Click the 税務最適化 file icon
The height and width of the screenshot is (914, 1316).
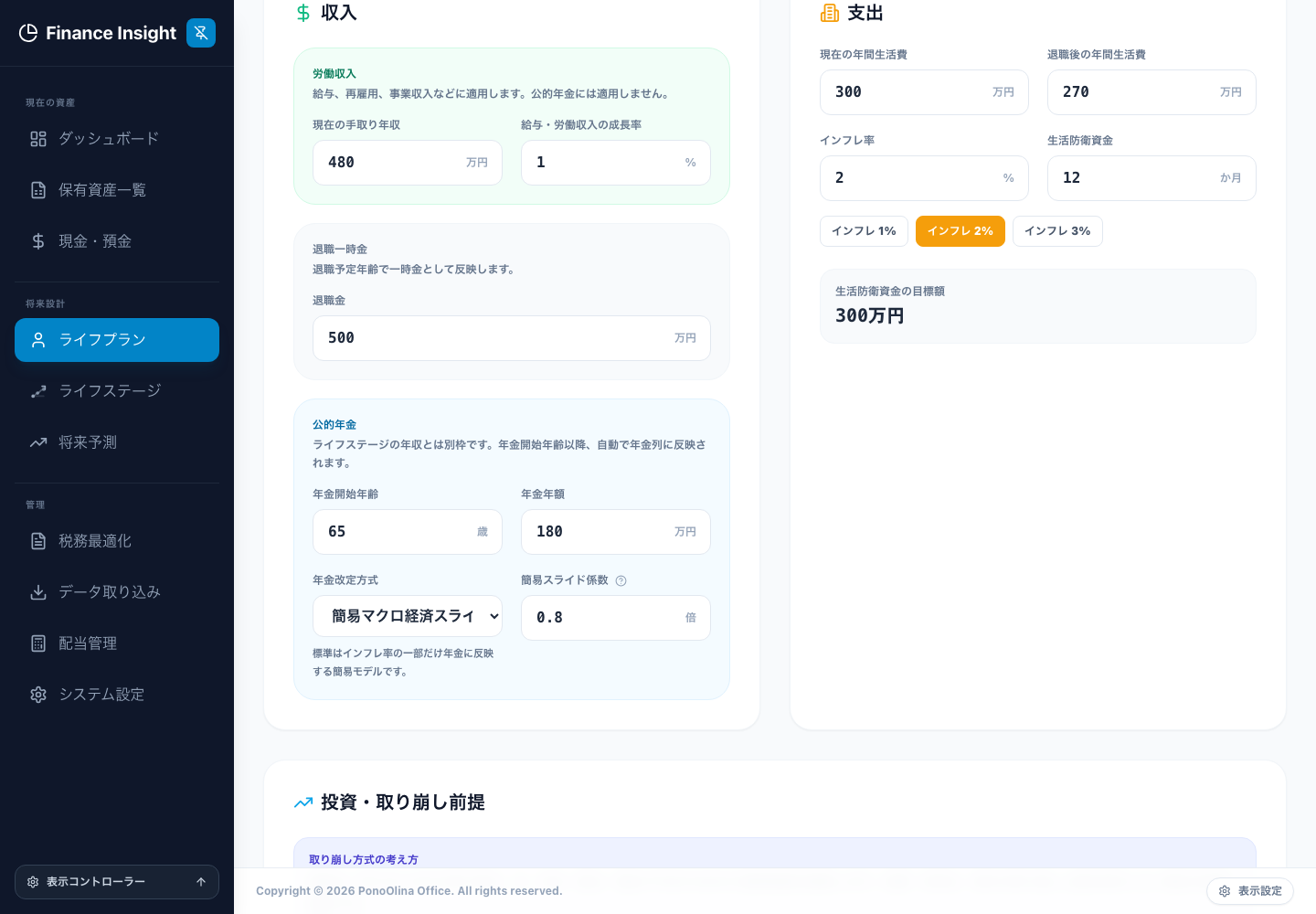[x=38, y=541]
